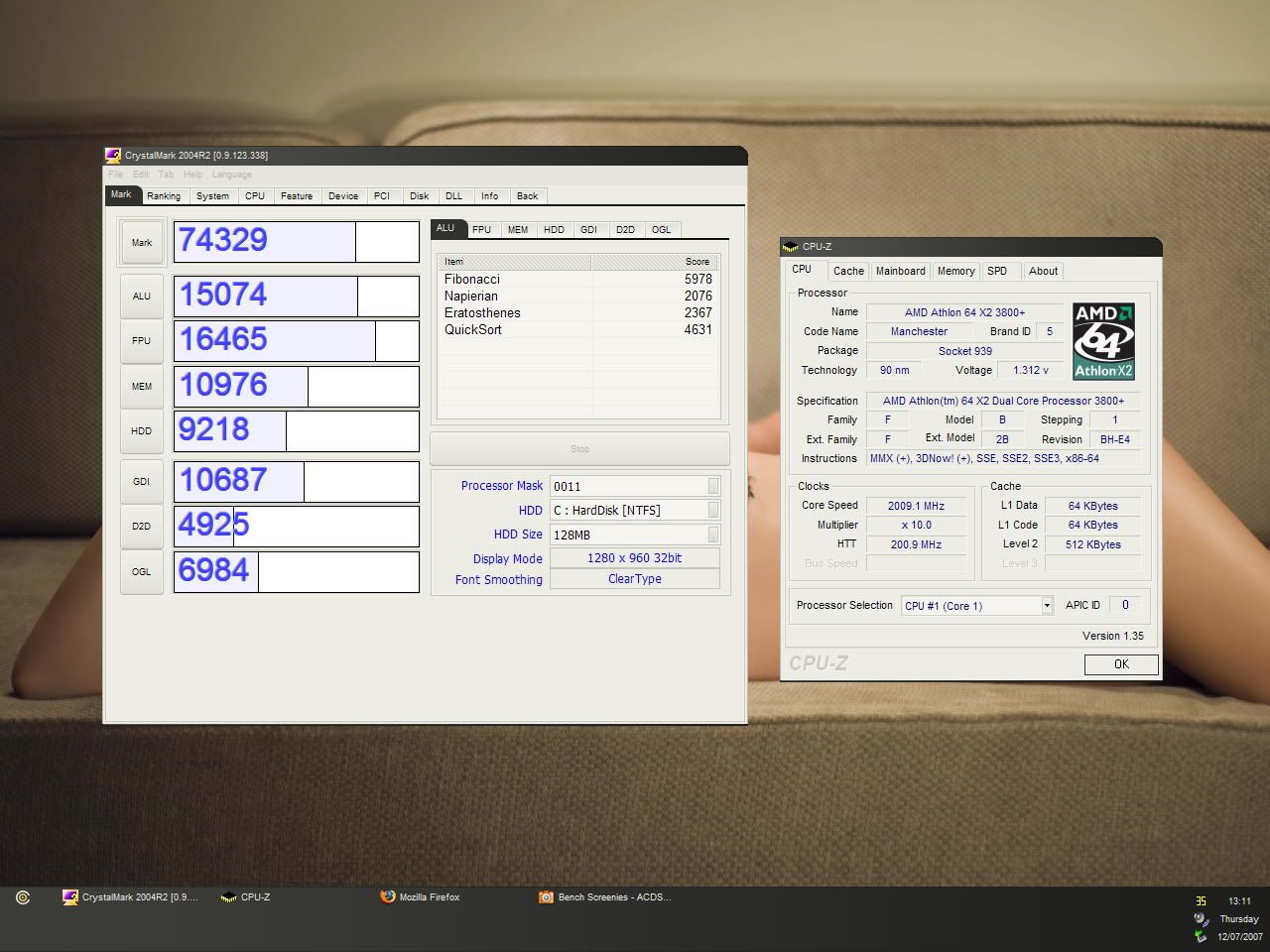The width and height of the screenshot is (1270, 952).
Task: Click the CPU-Z title bar icon
Action: pos(790,246)
